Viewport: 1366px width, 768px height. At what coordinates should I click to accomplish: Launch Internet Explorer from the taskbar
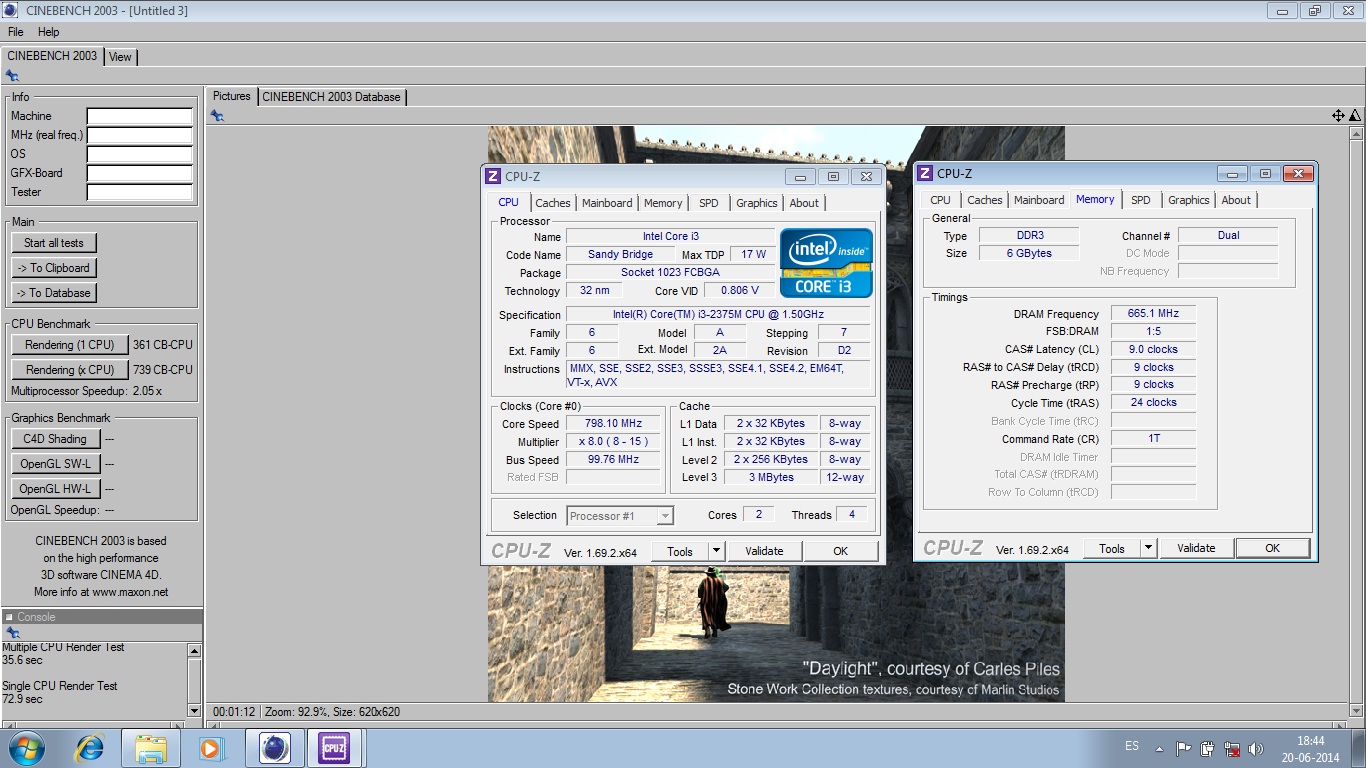(89, 748)
